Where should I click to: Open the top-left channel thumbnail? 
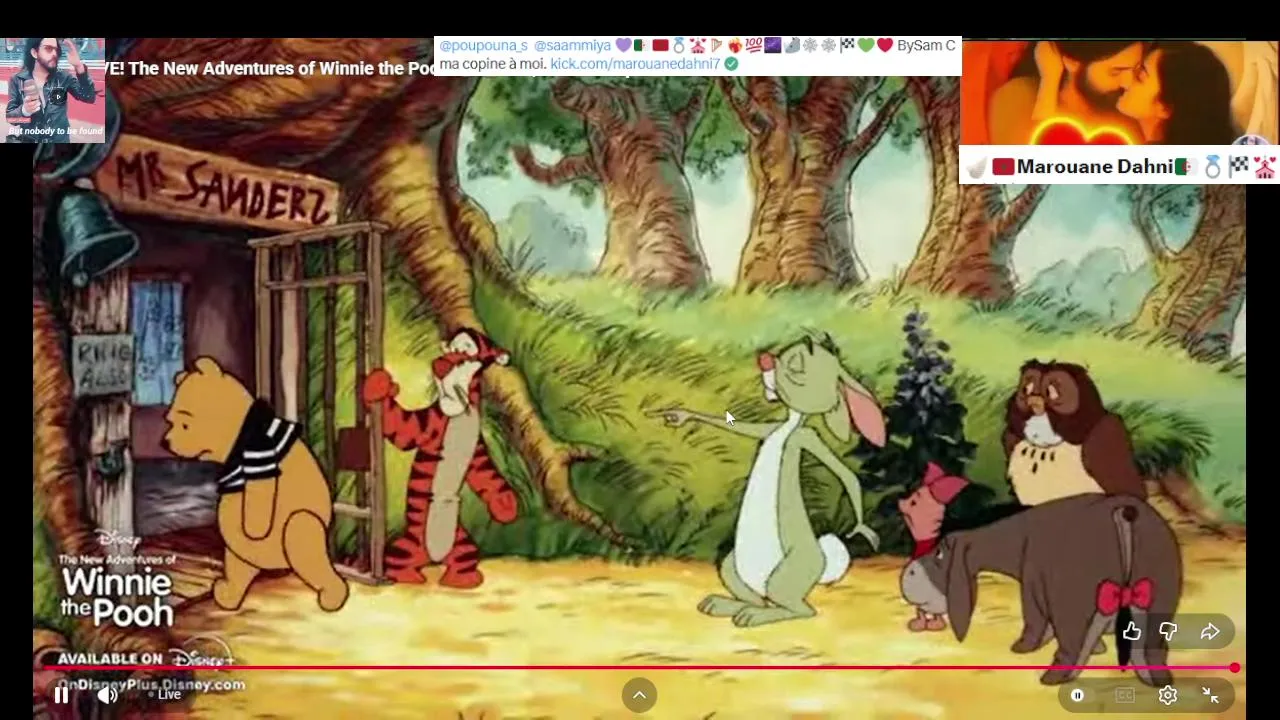tap(52, 90)
